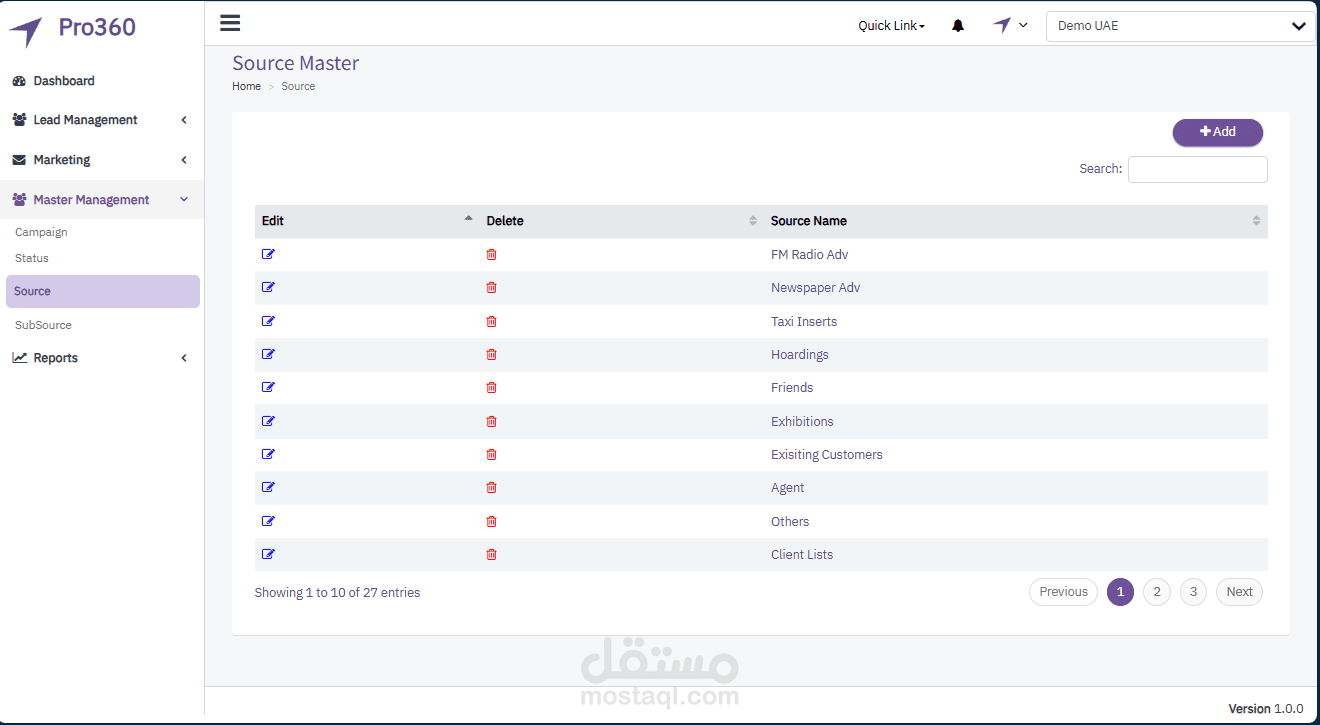Delete the Client Lists row
The image size is (1320, 725).
(491, 554)
